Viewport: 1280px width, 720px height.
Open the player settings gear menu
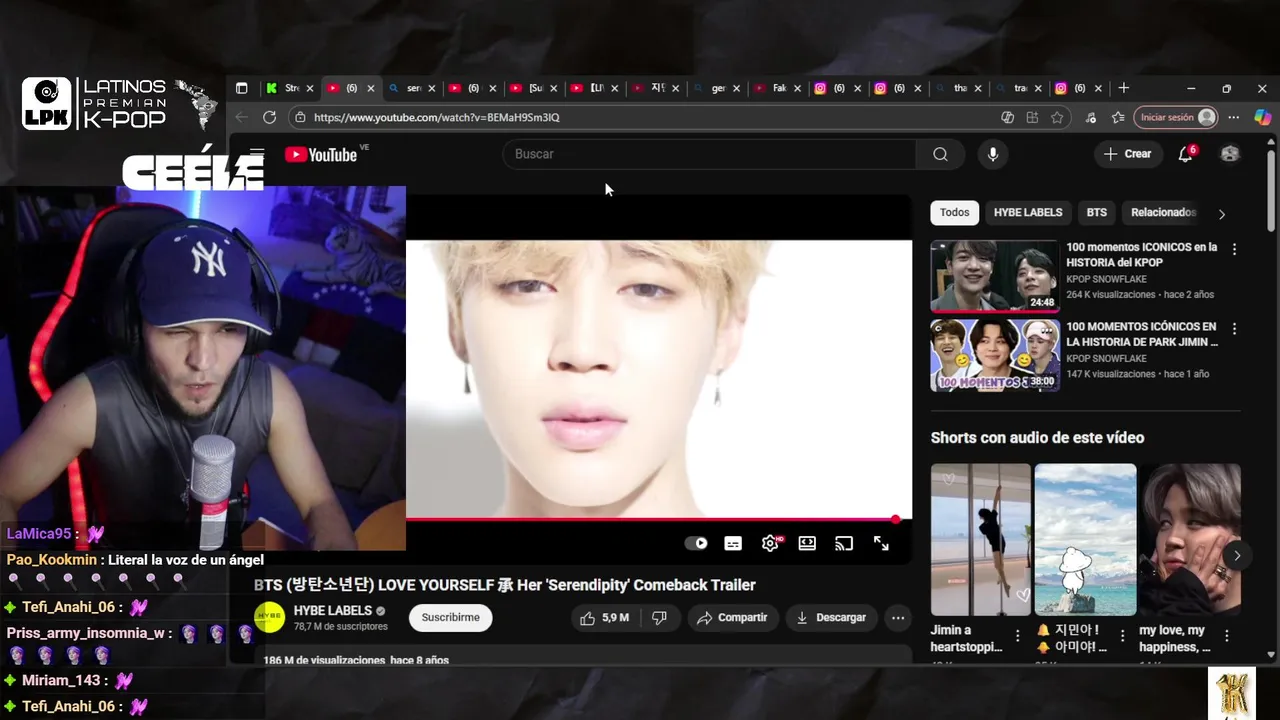click(770, 543)
